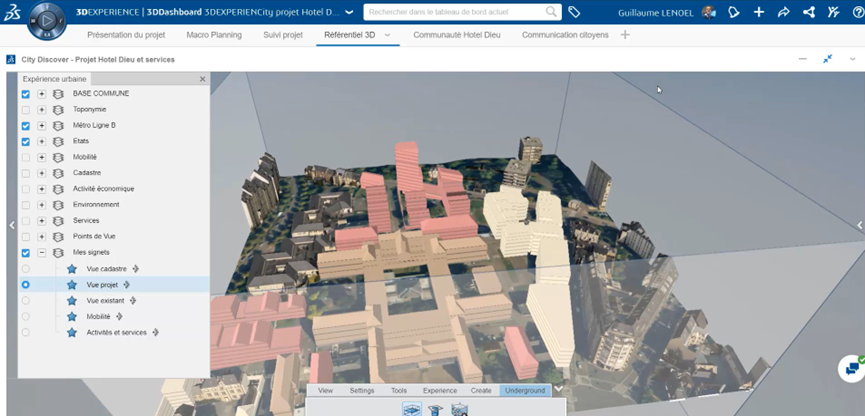This screenshot has height=416, width=865.
Task: Select the middle Underground funnel icon
Action: coord(435,410)
